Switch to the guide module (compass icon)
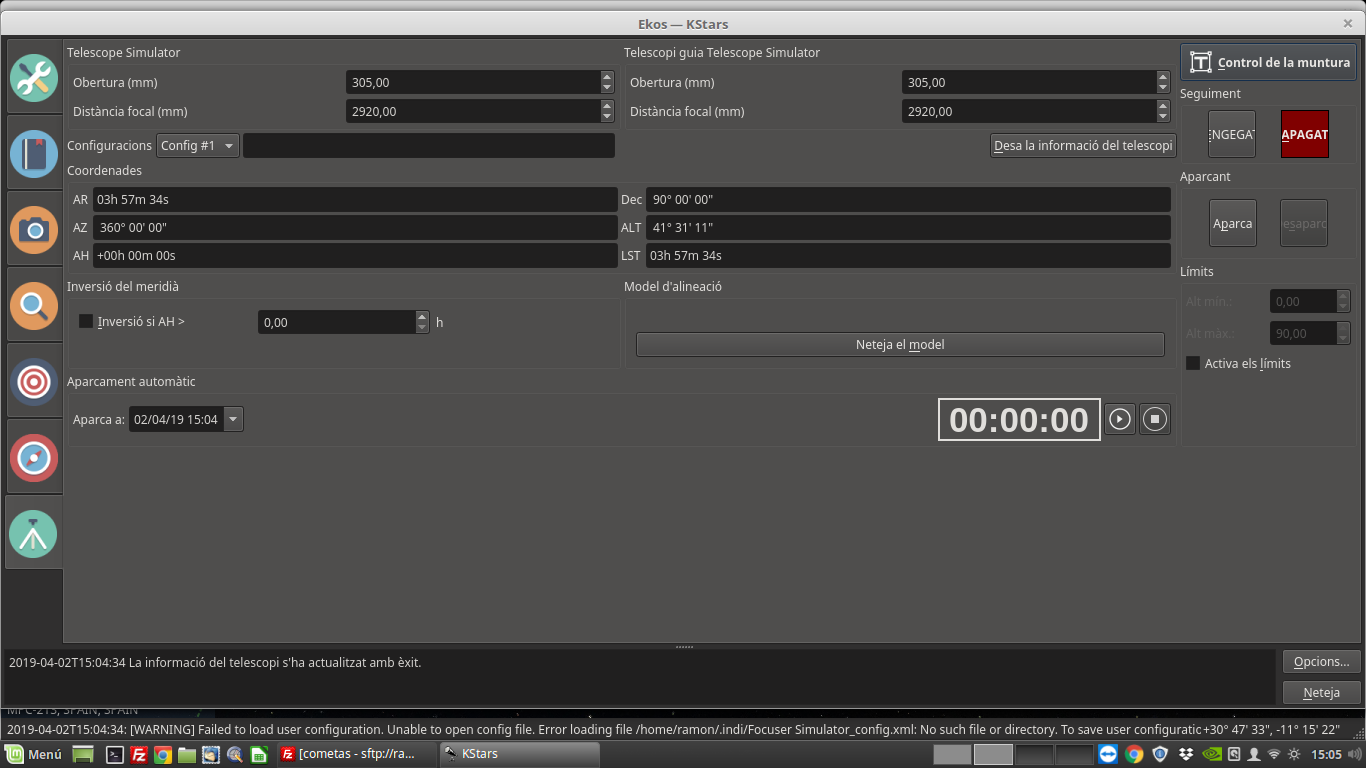The height and width of the screenshot is (768, 1366). pos(34,457)
